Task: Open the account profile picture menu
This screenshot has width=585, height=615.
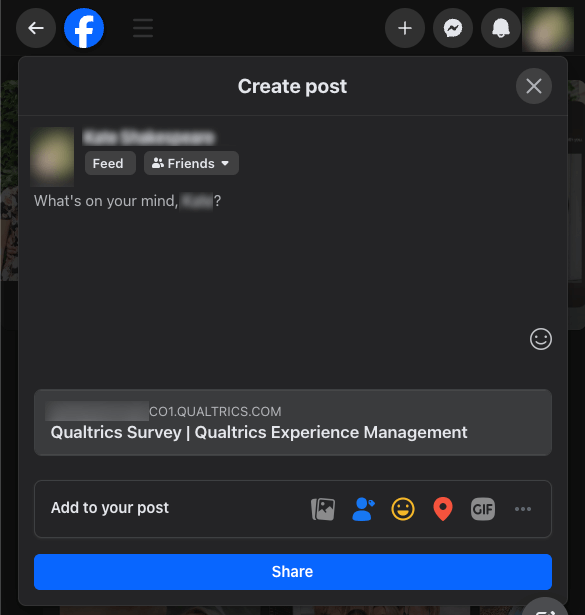Action: tap(548, 29)
